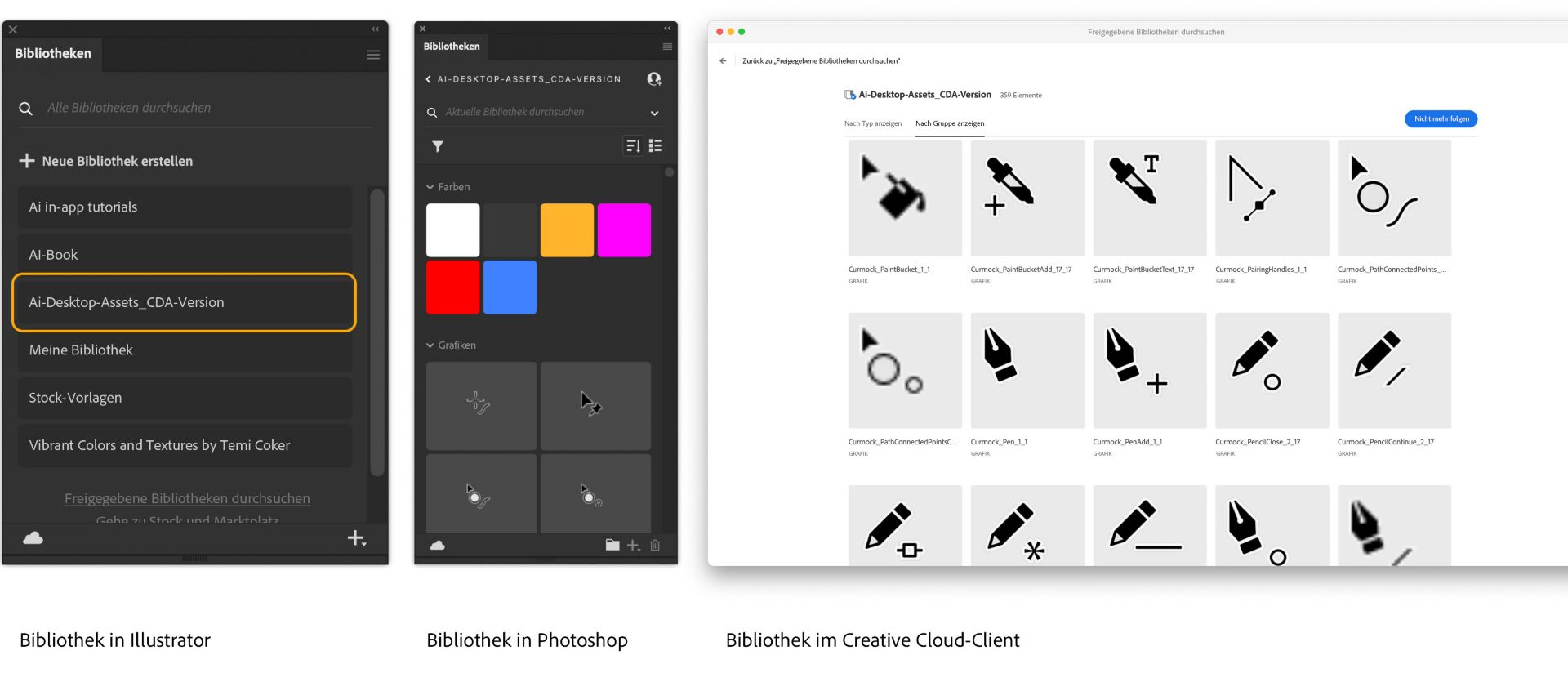Screen dimensions: 1568x682
Task: Select the magenta color swatch
Action: (x=624, y=230)
